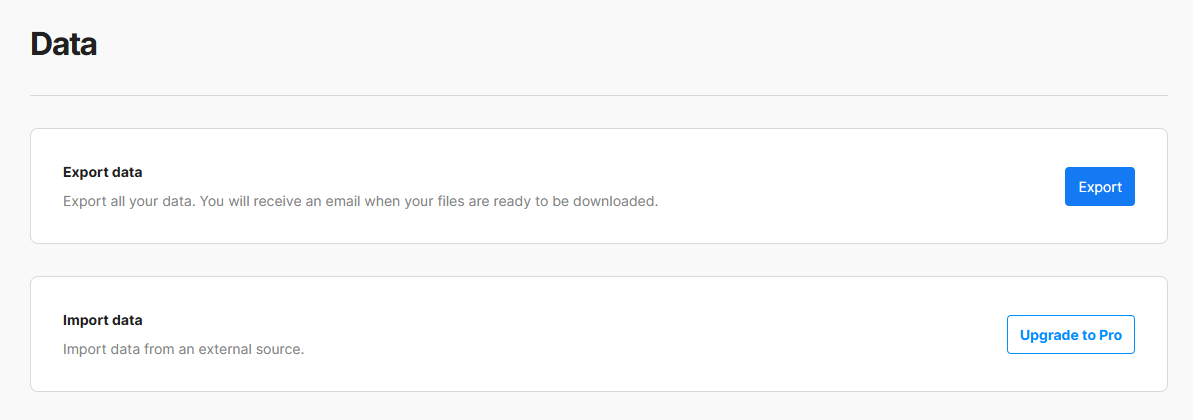Viewport: 1193px width, 420px height.
Task: Click the word 'Import' in the import description
Action: [x=85, y=349]
